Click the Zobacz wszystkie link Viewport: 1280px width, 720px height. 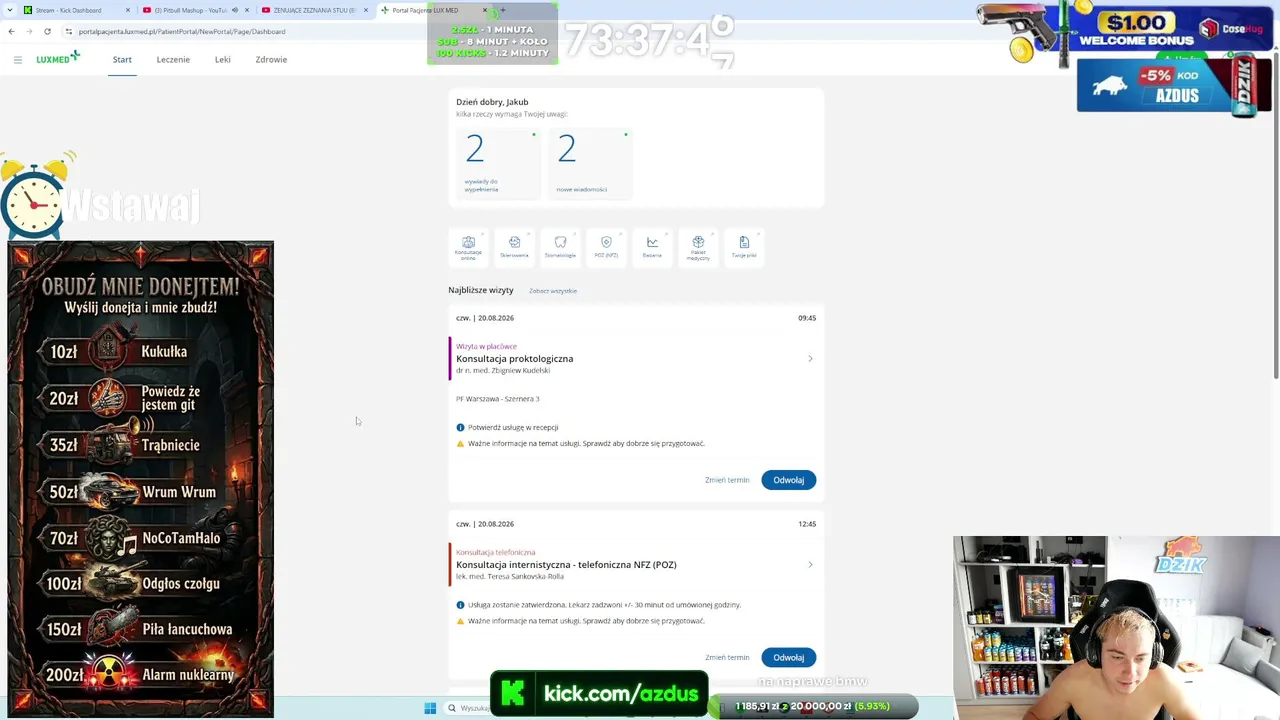point(553,291)
